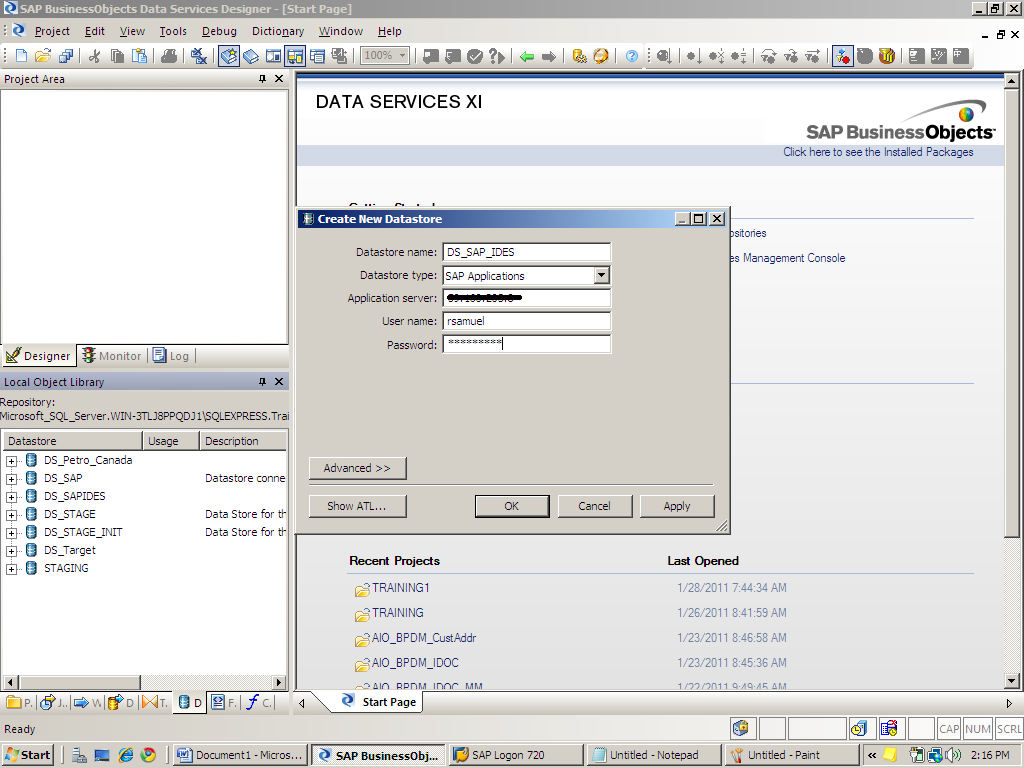Expand the DS_STAGE datastore node

(11, 515)
